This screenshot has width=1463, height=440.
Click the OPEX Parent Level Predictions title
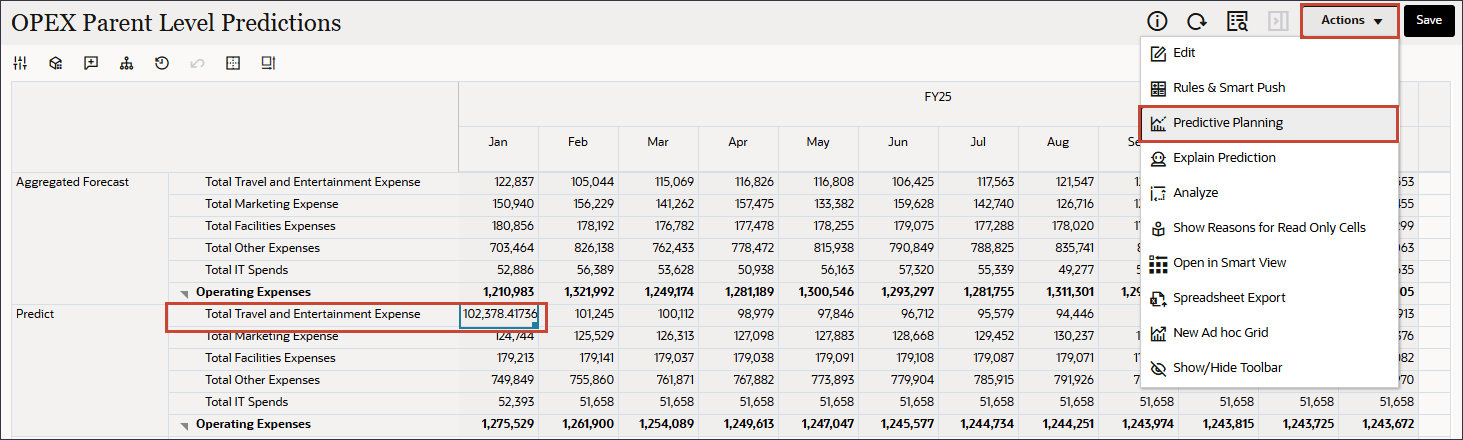tap(176, 22)
